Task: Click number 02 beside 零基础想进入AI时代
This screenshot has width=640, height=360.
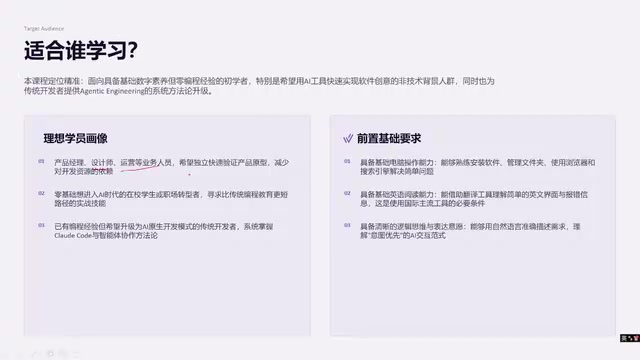Action: [41, 193]
